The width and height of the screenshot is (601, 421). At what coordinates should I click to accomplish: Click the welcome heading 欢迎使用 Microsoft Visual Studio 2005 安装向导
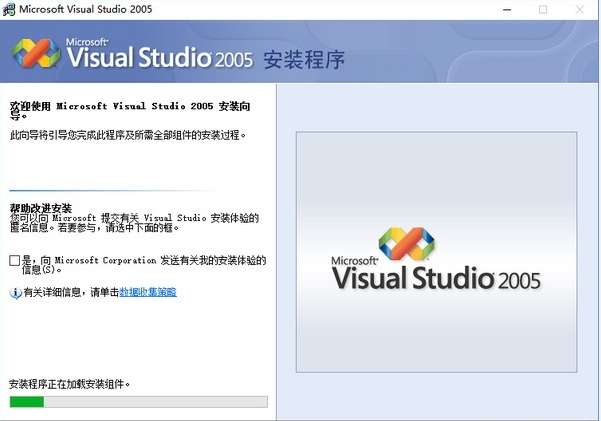tap(130, 110)
